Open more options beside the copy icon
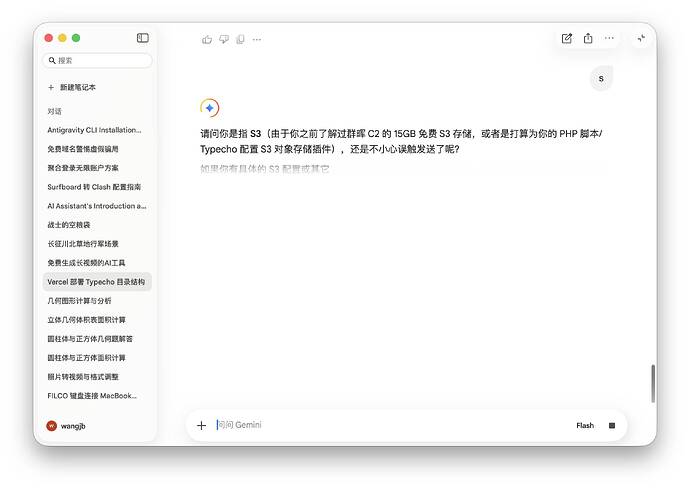 coord(257,40)
